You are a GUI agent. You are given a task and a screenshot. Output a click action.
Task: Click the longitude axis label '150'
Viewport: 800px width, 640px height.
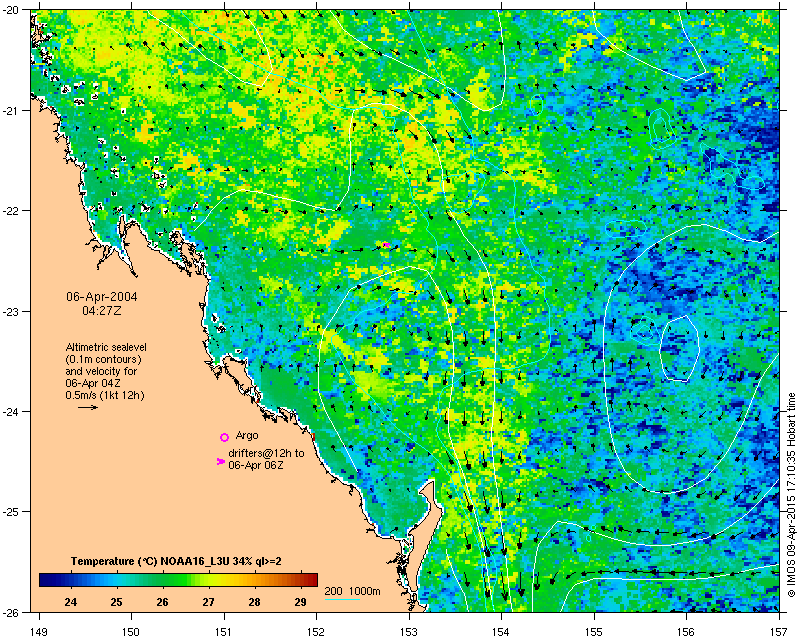(132, 632)
